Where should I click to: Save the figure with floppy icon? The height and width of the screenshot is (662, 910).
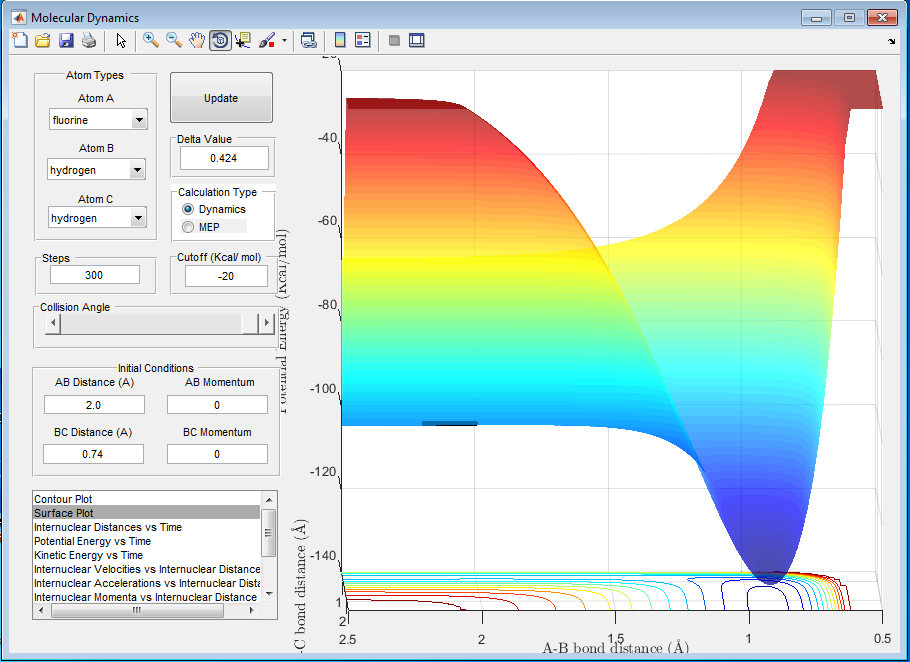pos(66,40)
